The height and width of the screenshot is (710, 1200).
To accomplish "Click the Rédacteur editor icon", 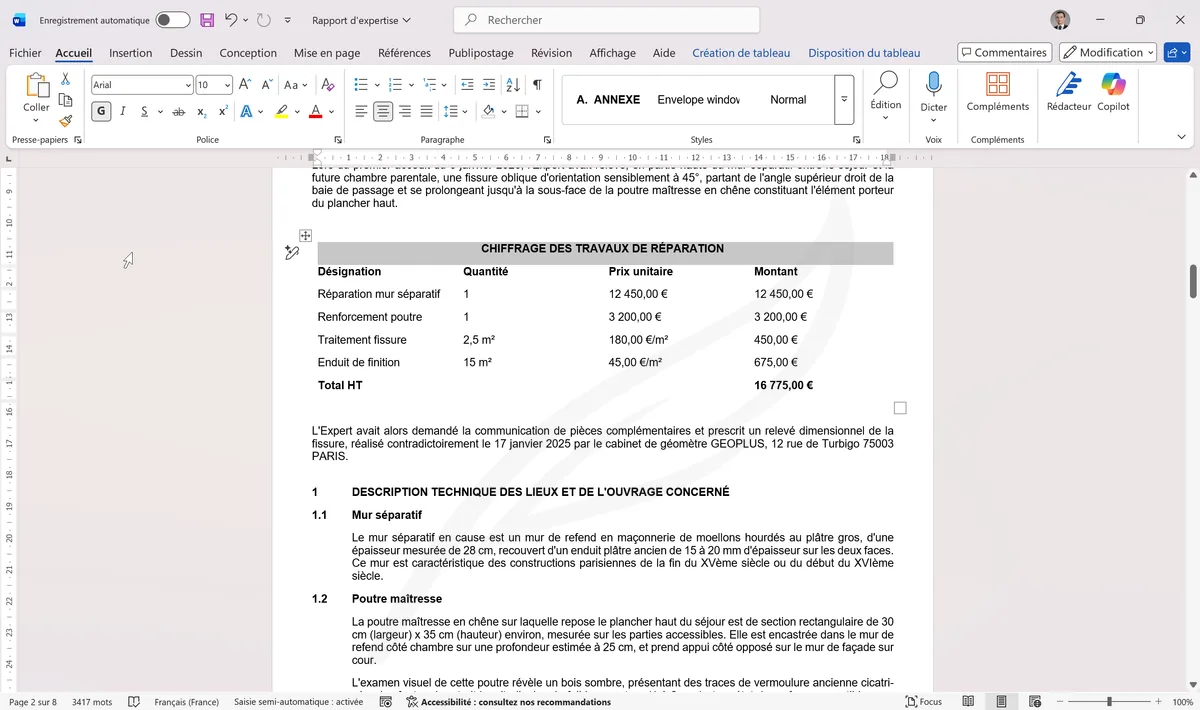I will 1068,92.
